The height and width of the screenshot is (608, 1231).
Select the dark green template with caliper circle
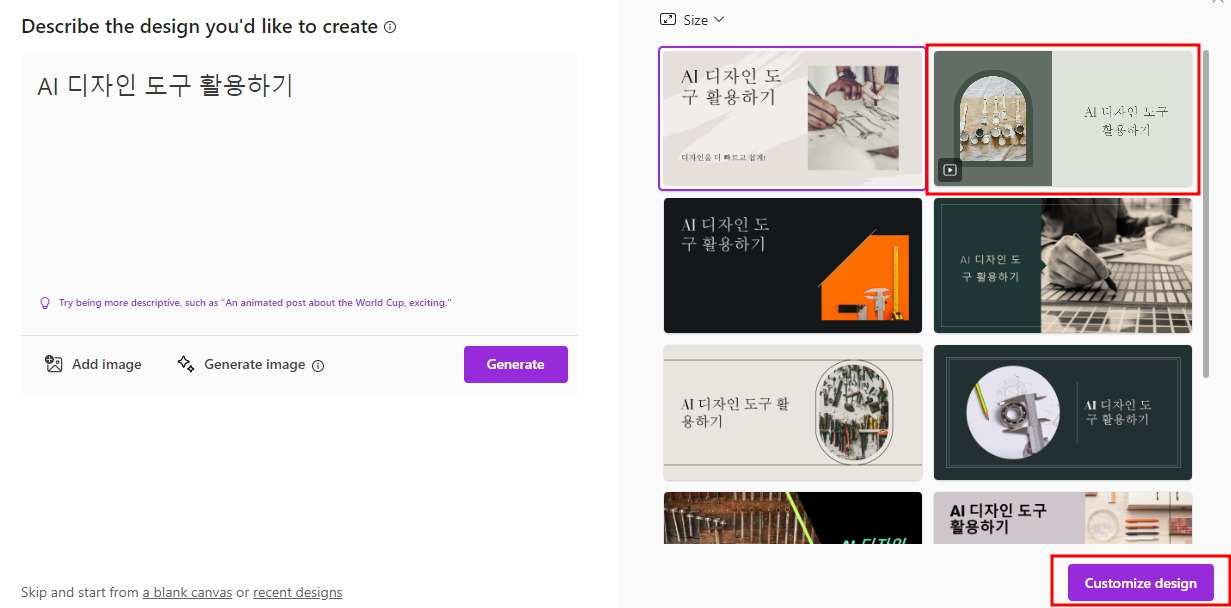point(1063,412)
